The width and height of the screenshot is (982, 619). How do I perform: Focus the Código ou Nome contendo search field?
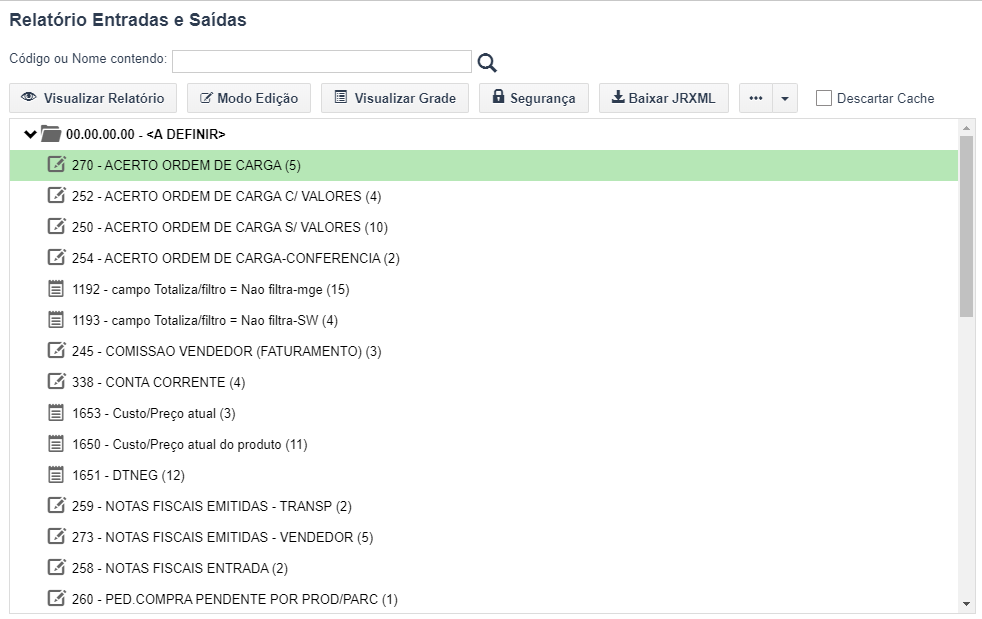[322, 61]
